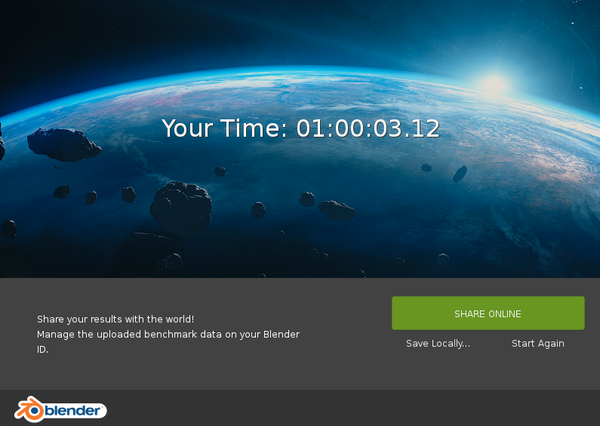
Task: Click the orange Blender logo symbol
Action: tap(28, 409)
